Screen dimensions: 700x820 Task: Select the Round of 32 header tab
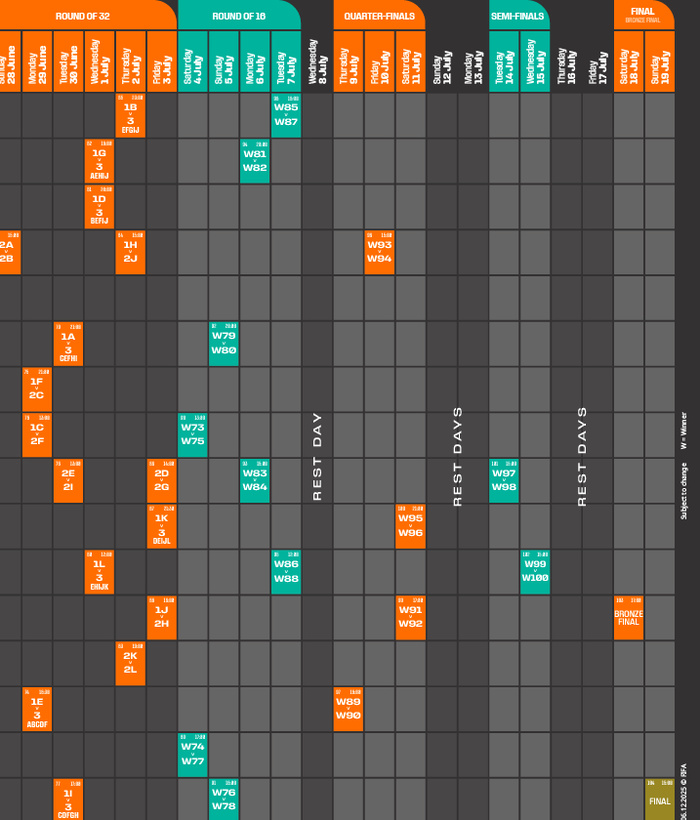(85, 15)
